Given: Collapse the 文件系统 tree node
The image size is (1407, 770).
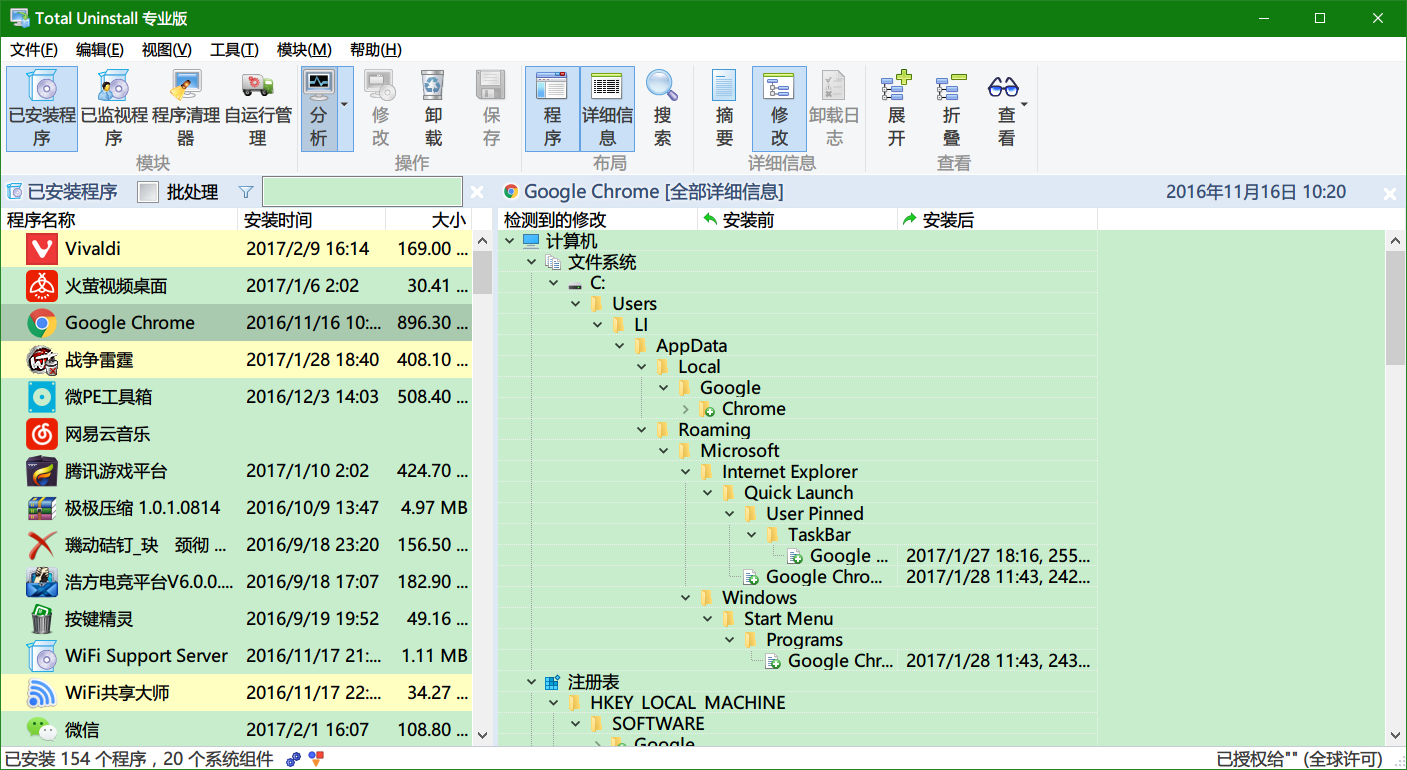Looking at the screenshot, I should [532, 262].
